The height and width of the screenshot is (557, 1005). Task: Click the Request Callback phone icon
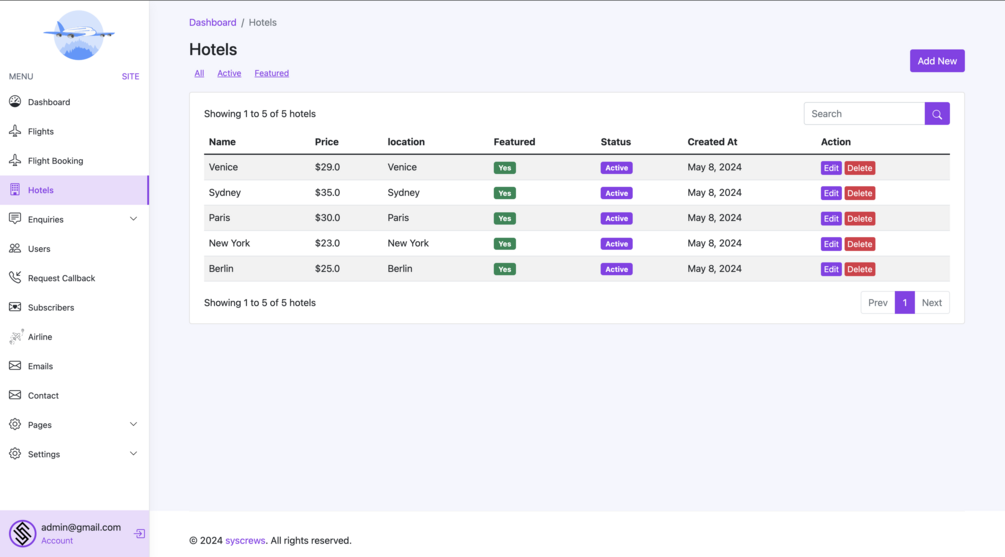coord(15,278)
